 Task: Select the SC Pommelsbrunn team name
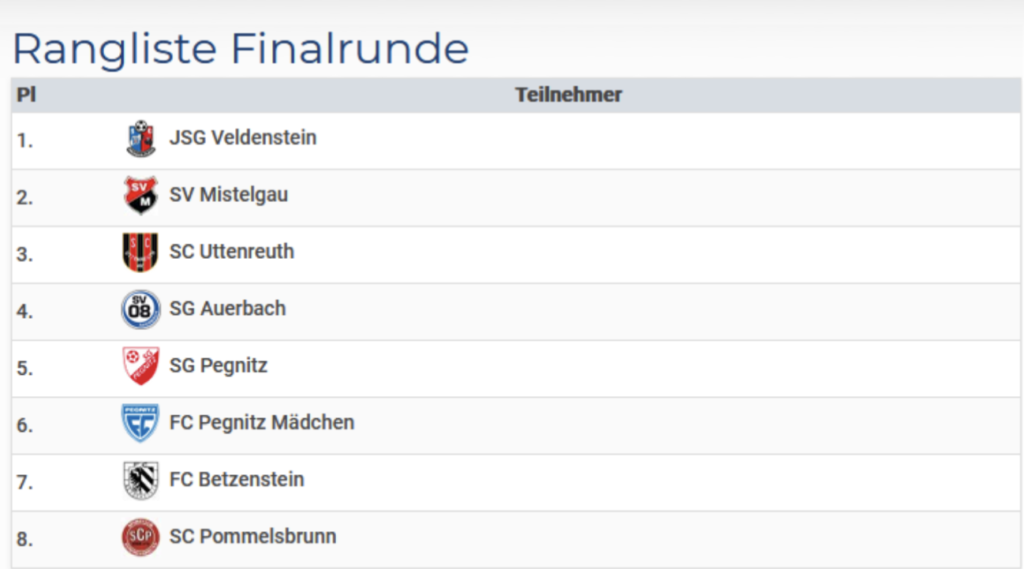pos(253,537)
